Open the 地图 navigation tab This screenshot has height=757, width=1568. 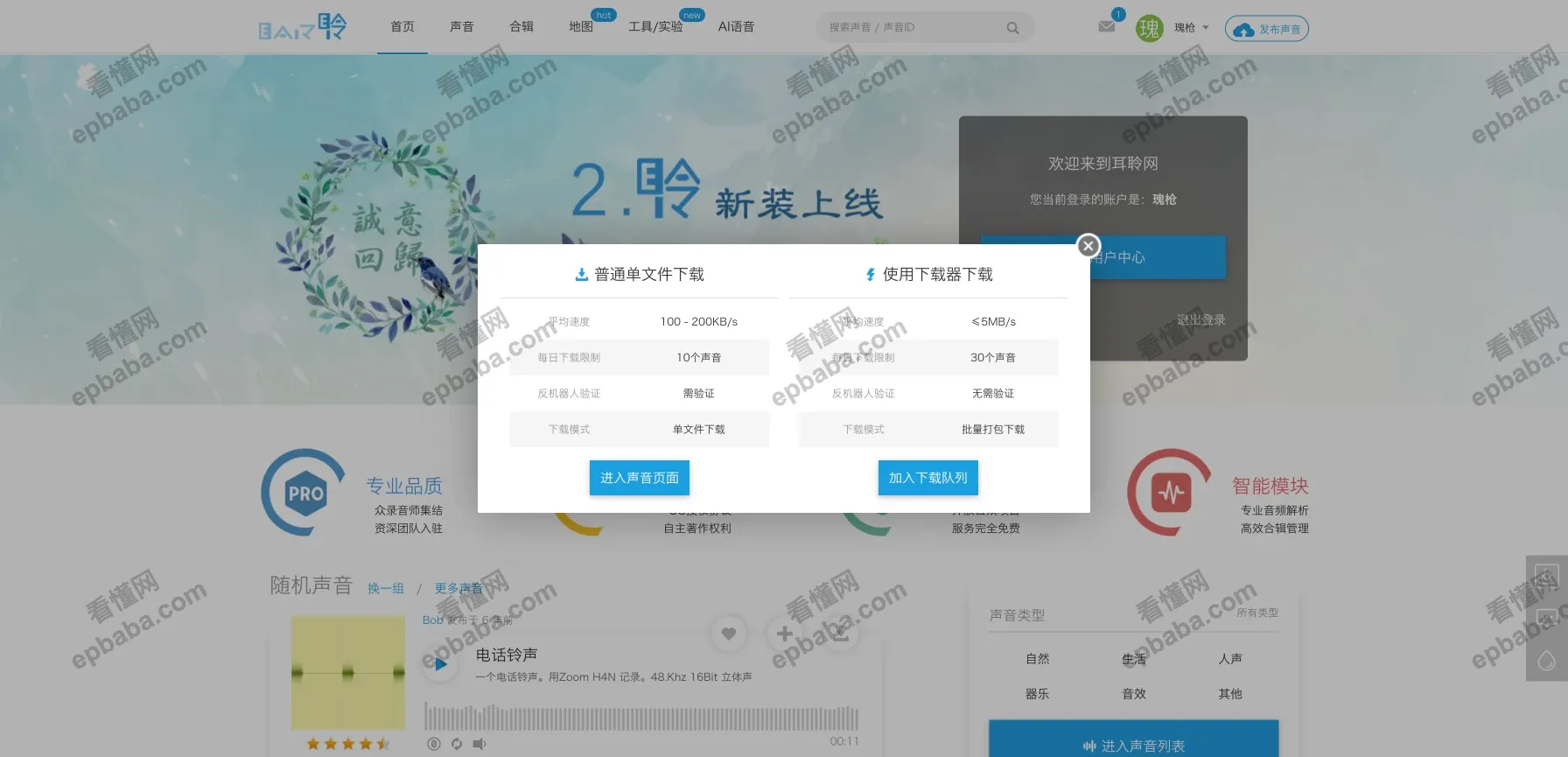[581, 27]
